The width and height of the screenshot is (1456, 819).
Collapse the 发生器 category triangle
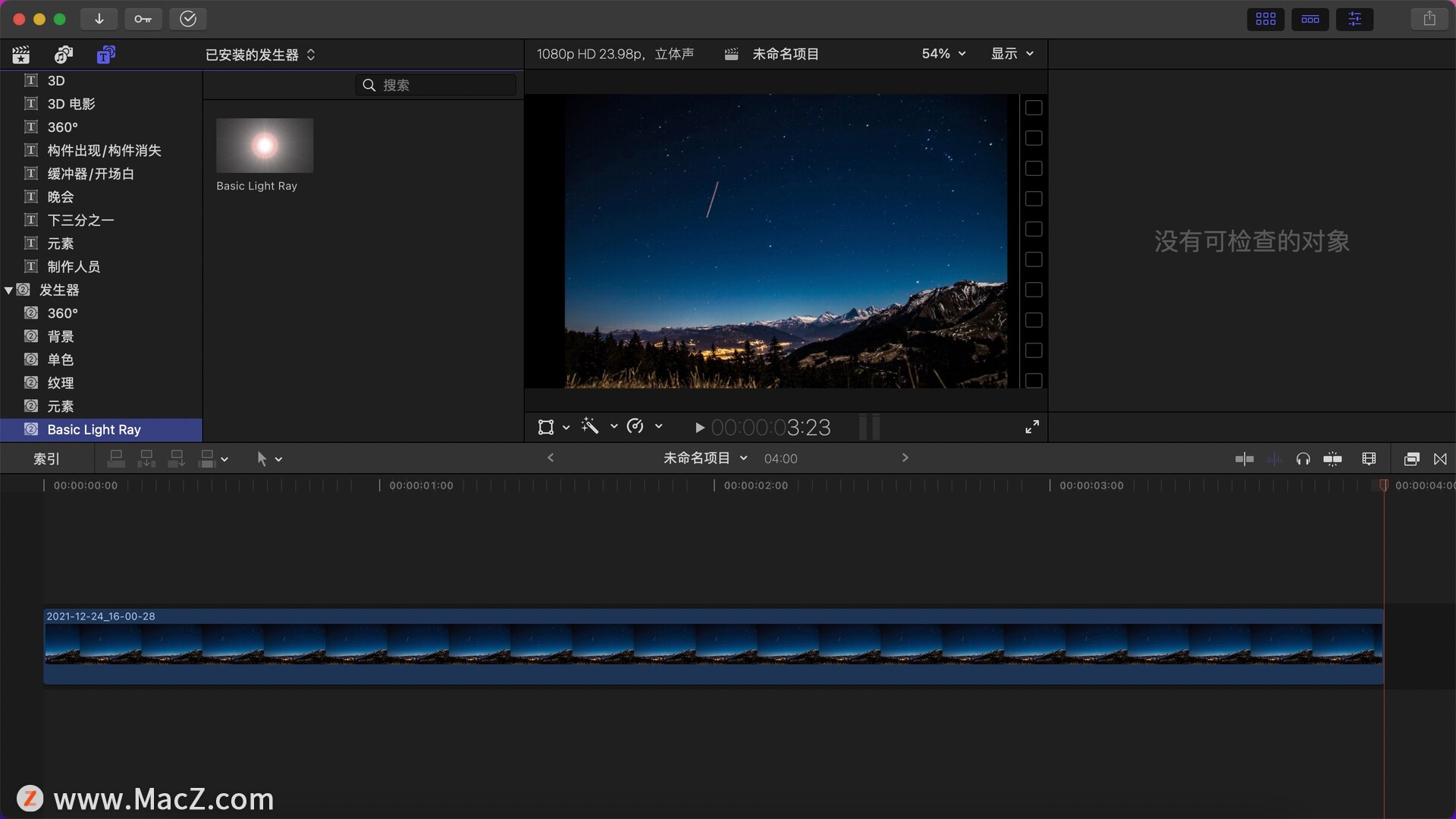click(x=8, y=290)
